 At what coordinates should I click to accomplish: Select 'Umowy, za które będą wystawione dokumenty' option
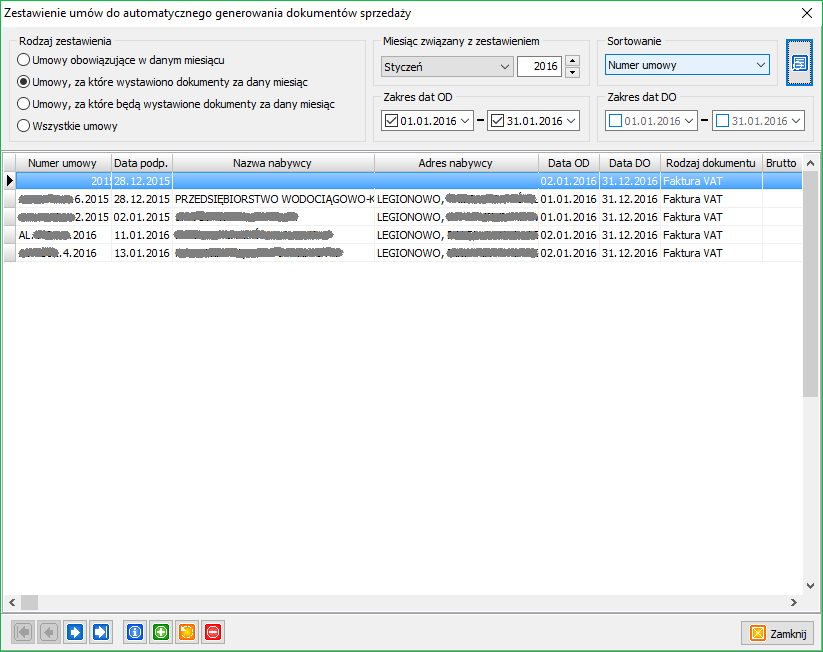(24, 104)
